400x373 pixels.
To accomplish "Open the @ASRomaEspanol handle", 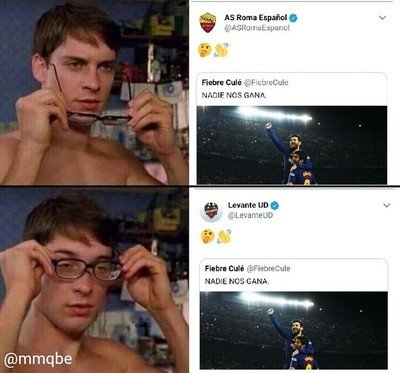I will (x=257, y=28).
